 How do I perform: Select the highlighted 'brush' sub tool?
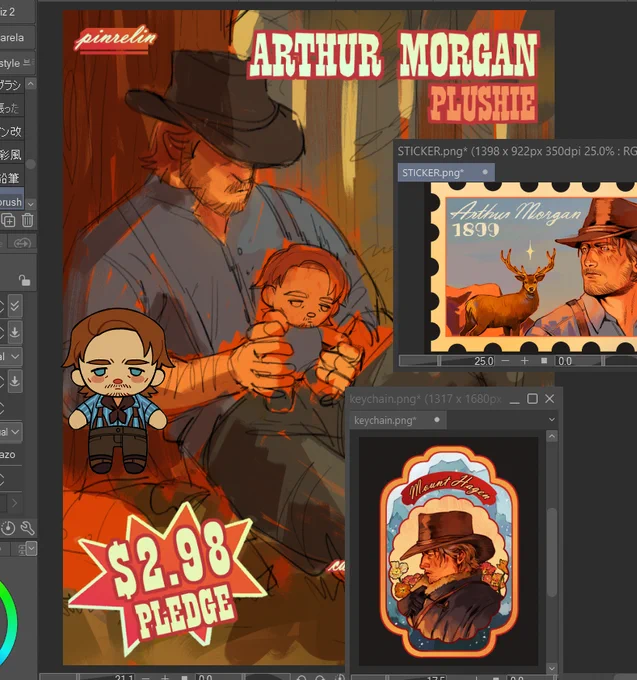tap(12, 201)
